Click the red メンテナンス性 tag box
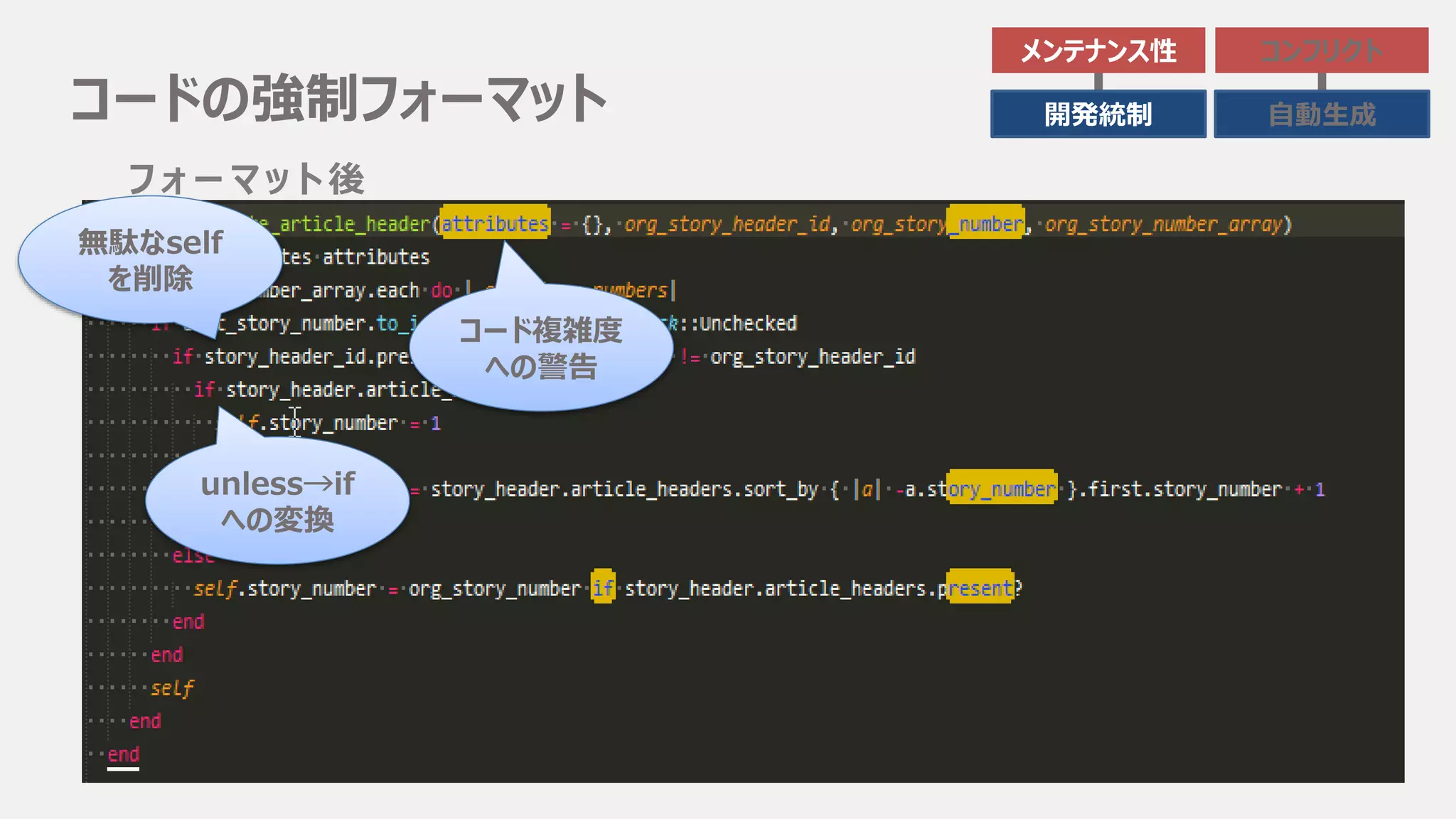 pos(1098,50)
